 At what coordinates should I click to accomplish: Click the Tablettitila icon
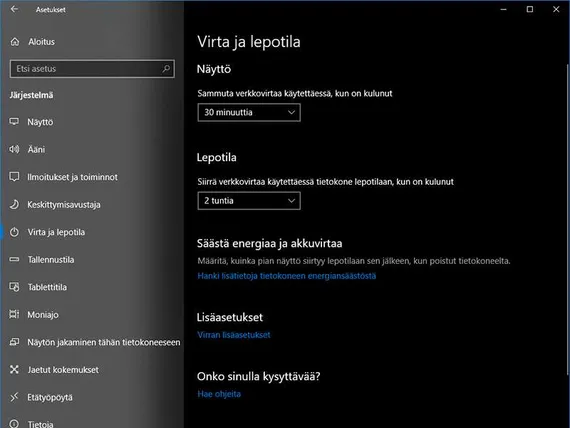coord(14,287)
